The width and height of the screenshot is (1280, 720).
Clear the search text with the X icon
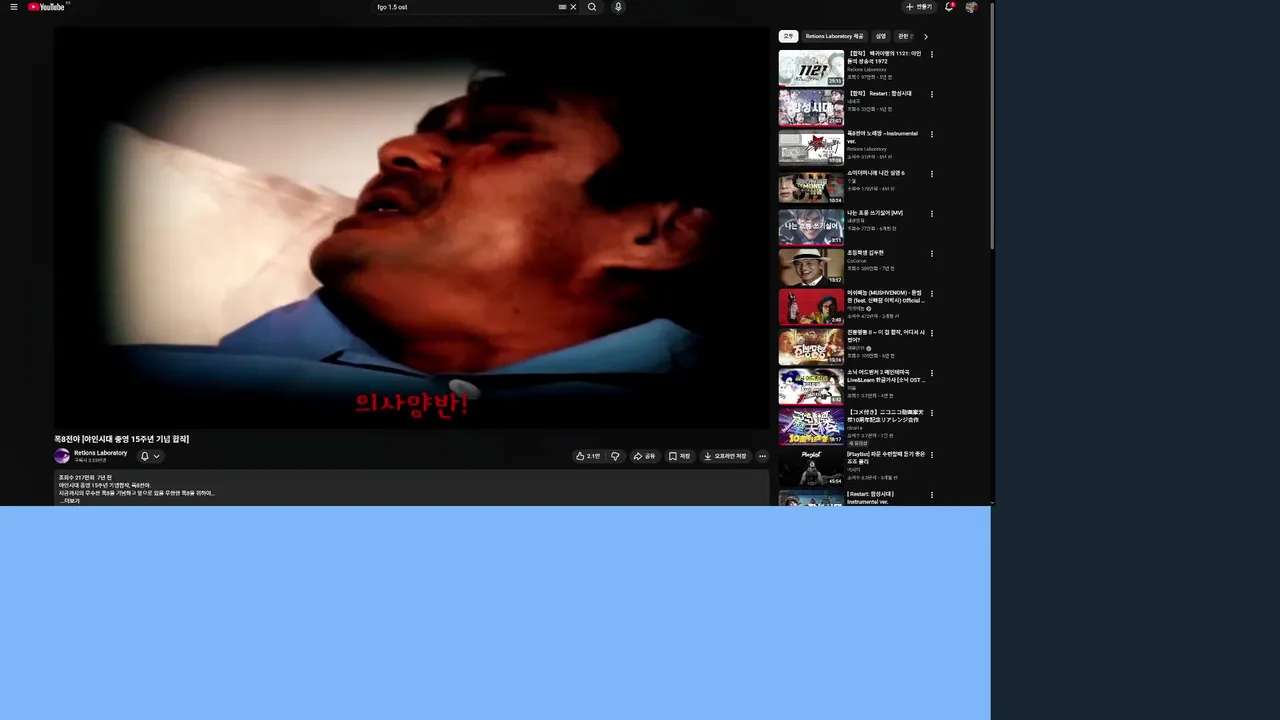[x=573, y=7]
